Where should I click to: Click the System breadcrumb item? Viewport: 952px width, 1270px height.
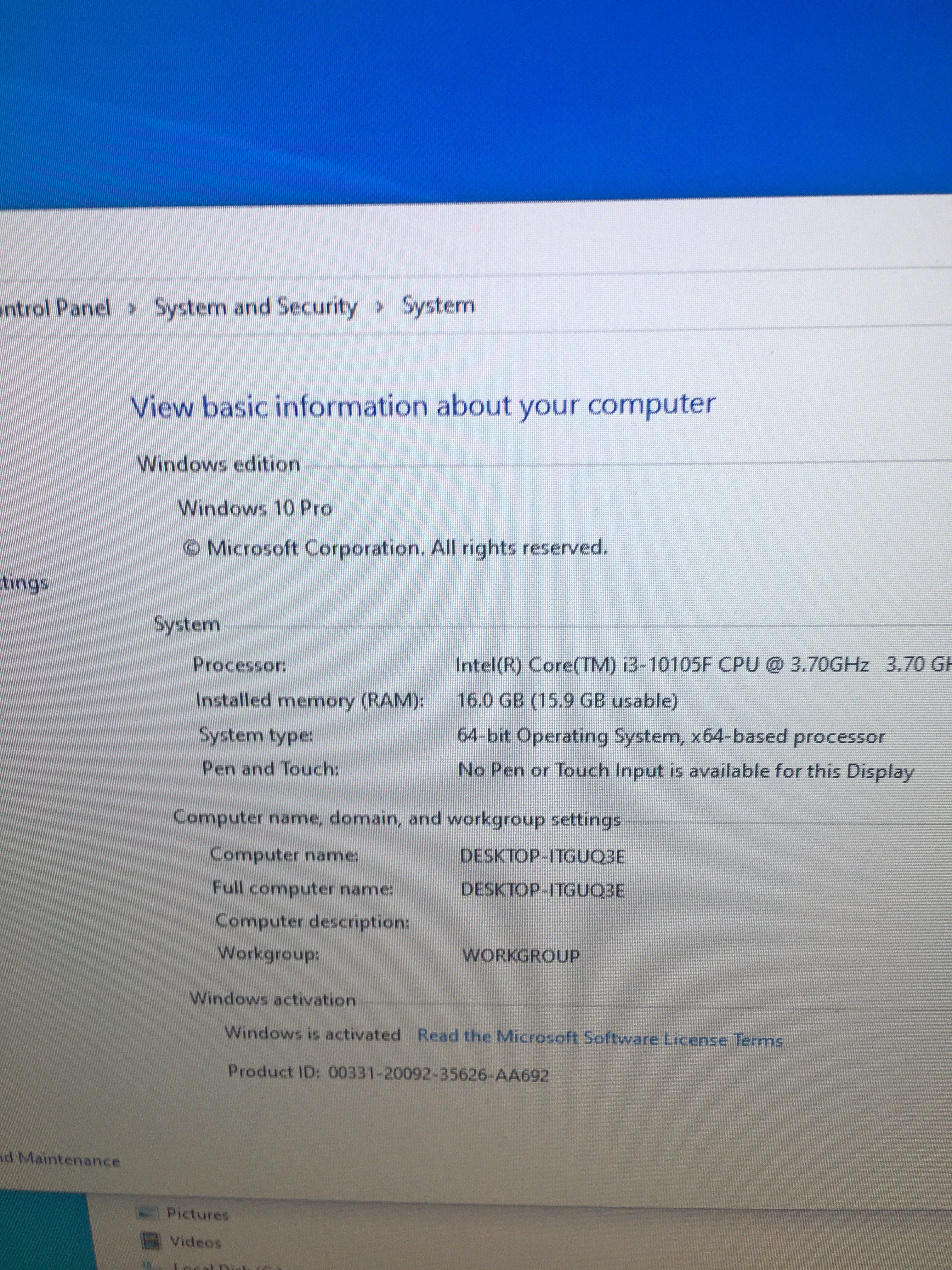439,305
